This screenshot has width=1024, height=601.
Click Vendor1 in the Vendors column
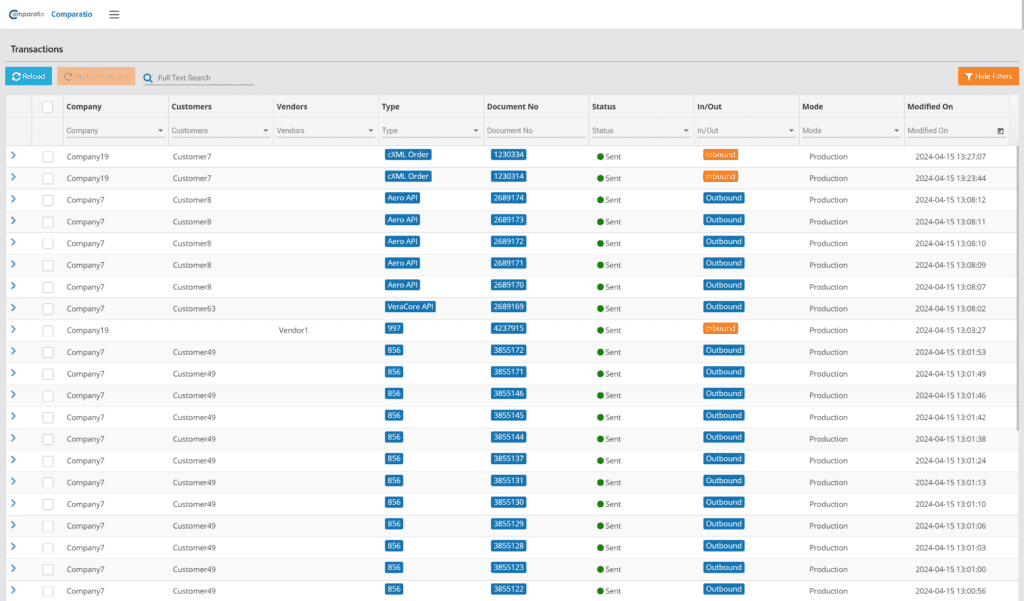point(293,331)
